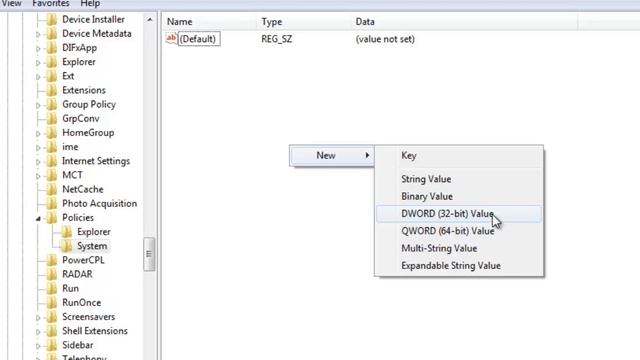Click the MCT folder icon
Image resolution: width=640 pixels, height=360 pixels.
52,175
